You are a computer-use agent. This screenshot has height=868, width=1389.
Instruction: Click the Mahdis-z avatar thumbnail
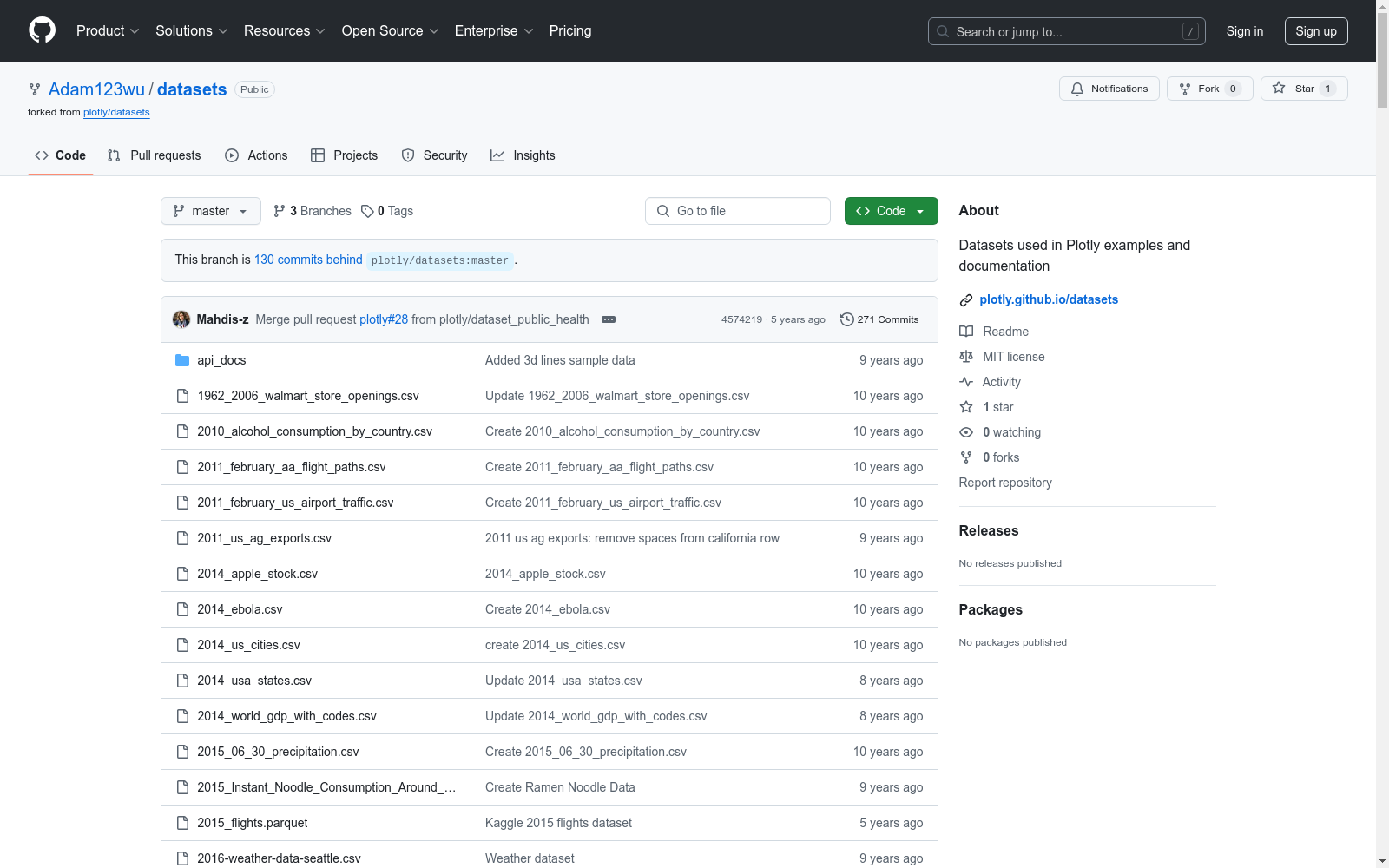click(x=181, y=319)
